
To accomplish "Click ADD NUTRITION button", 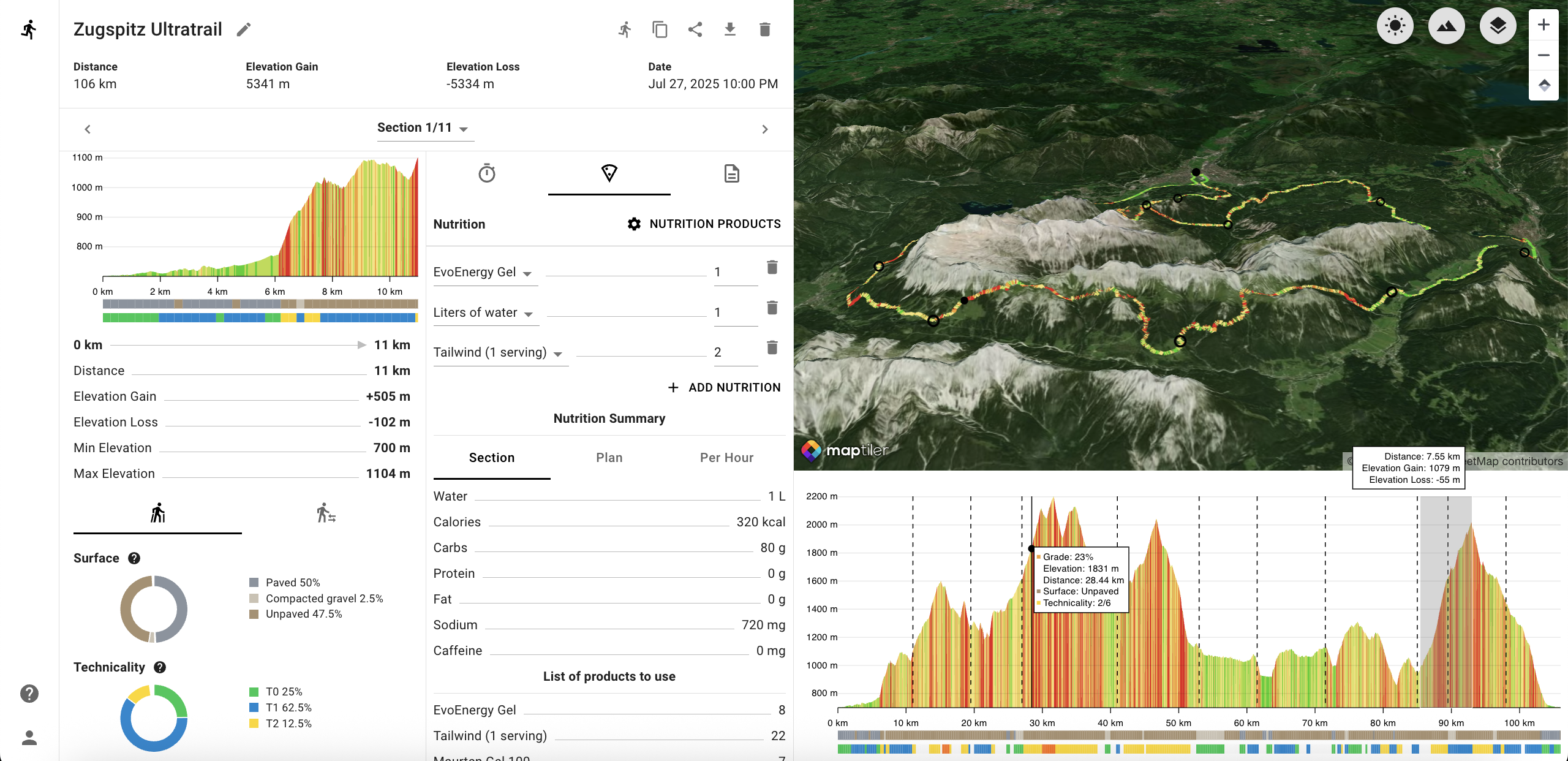I will [x=724, y=387].
